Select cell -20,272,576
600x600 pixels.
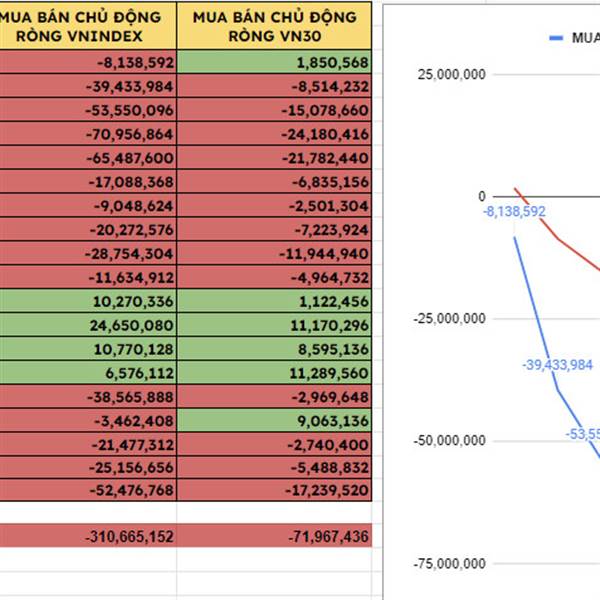(x=88, y=229)
